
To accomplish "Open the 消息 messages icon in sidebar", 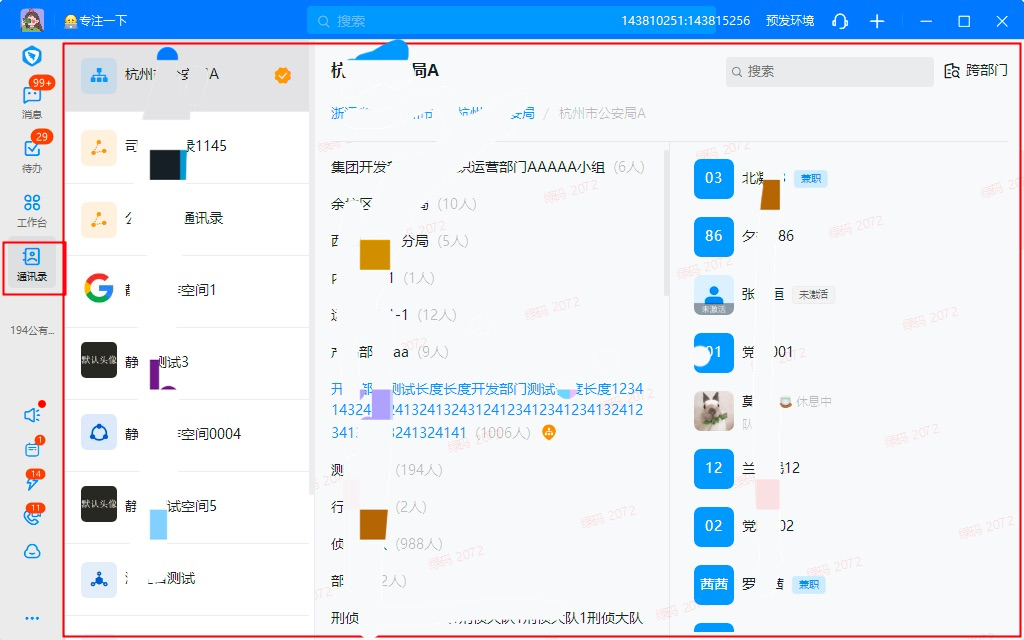I will click(32, 97).
